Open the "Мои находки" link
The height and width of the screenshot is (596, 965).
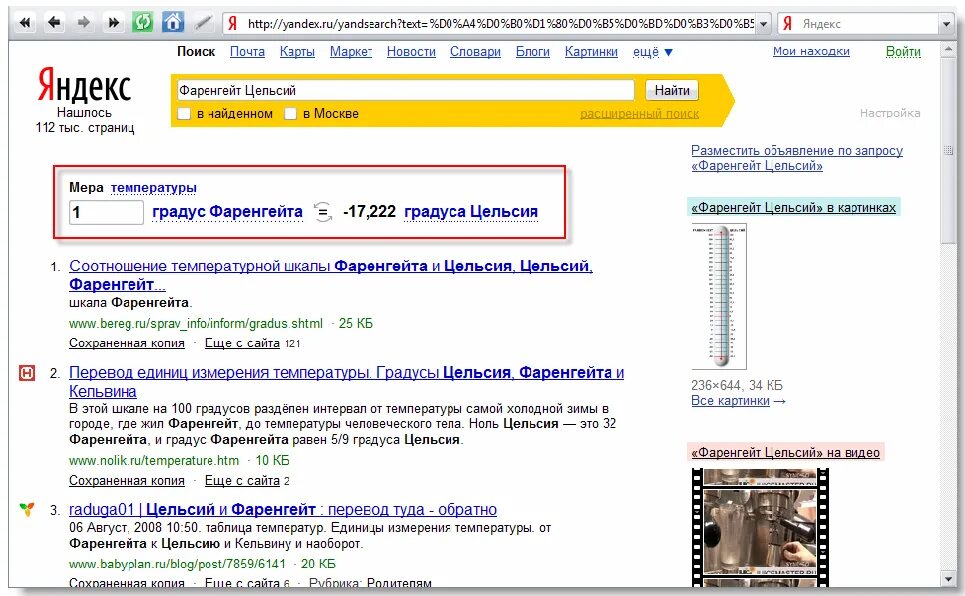pyautogui.click(x=811, y=52)
